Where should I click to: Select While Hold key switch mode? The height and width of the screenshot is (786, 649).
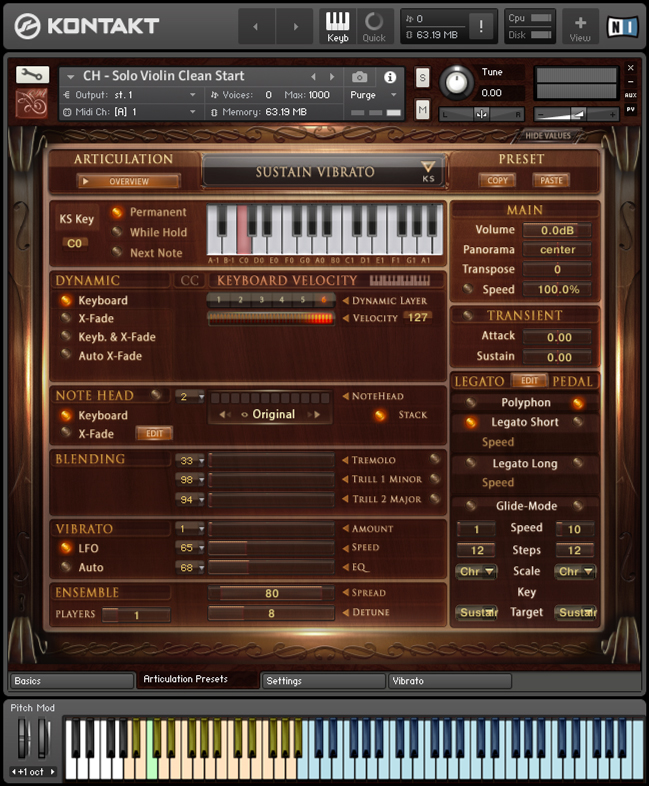[117, 232]
